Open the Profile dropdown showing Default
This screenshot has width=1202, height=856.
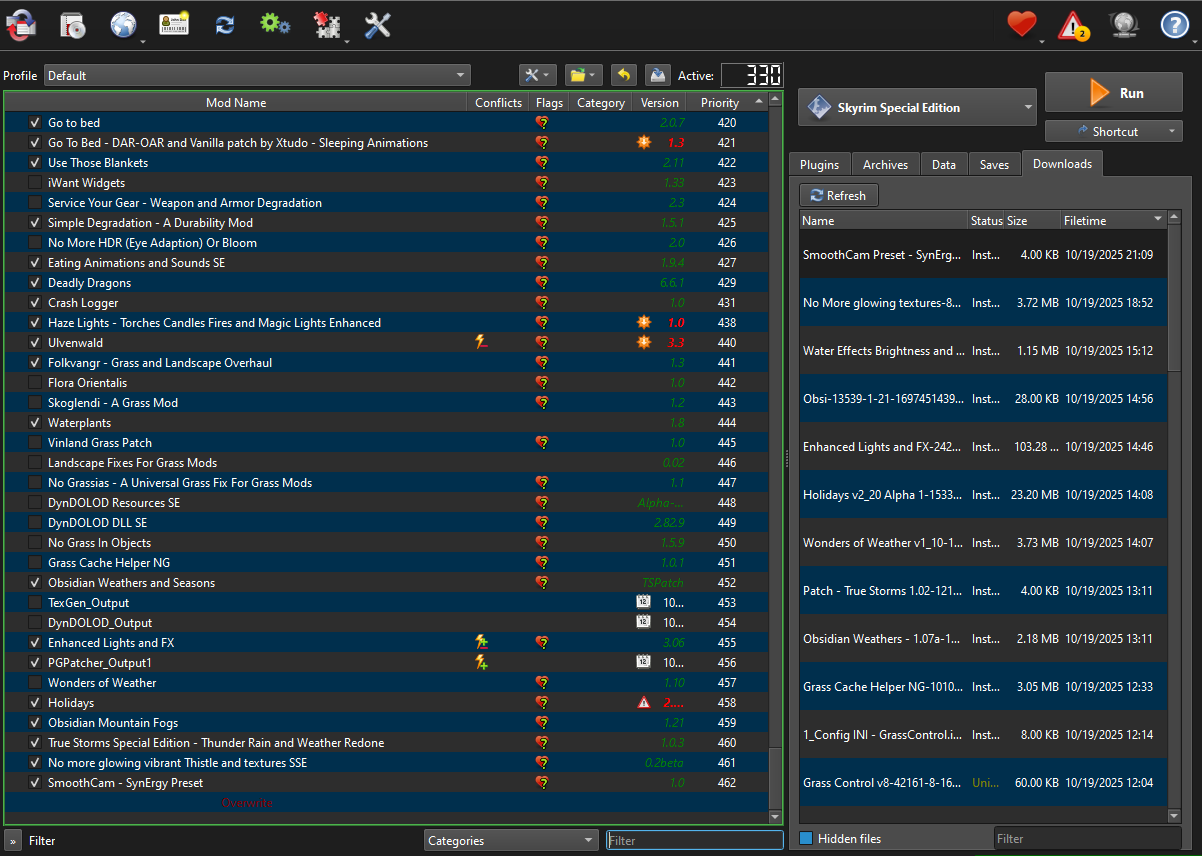pyautogui.click(x=257, y=75)
